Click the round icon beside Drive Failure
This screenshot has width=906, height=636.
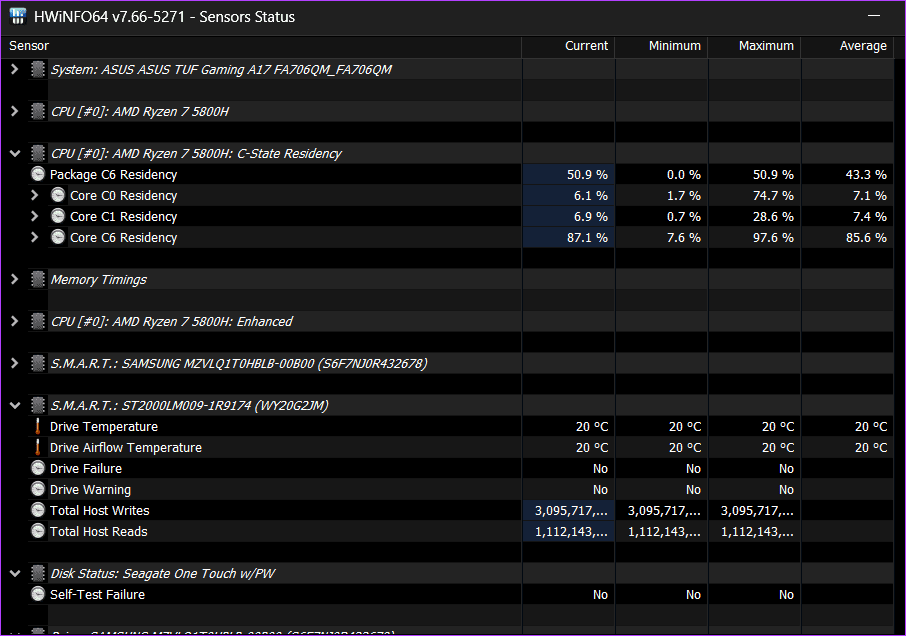click(38, 469)
